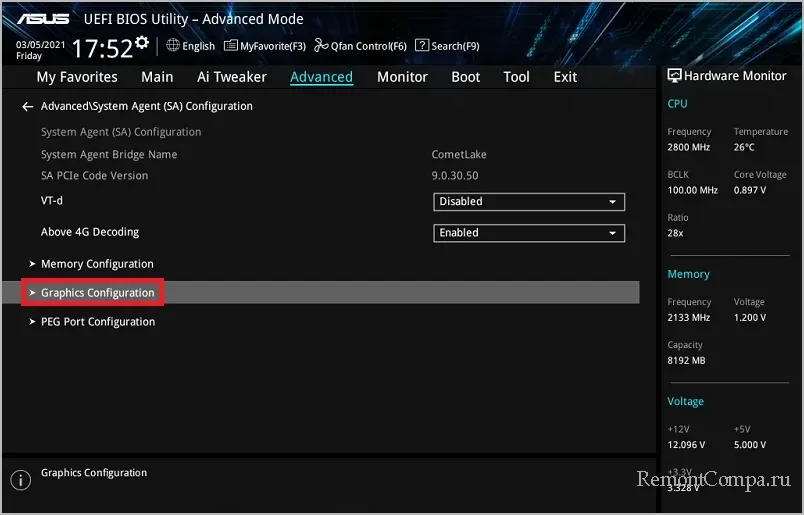Click the gear icon beside the clock
The image size is (804, 515).
pos(142,42)
